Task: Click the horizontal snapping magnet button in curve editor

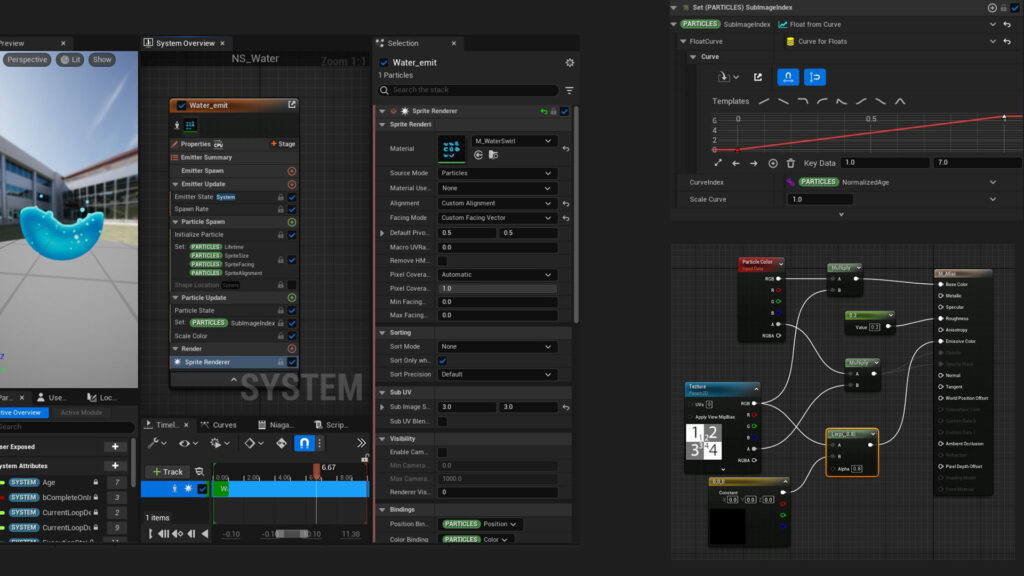Action: pyautogui.click(x=788, y=77)
